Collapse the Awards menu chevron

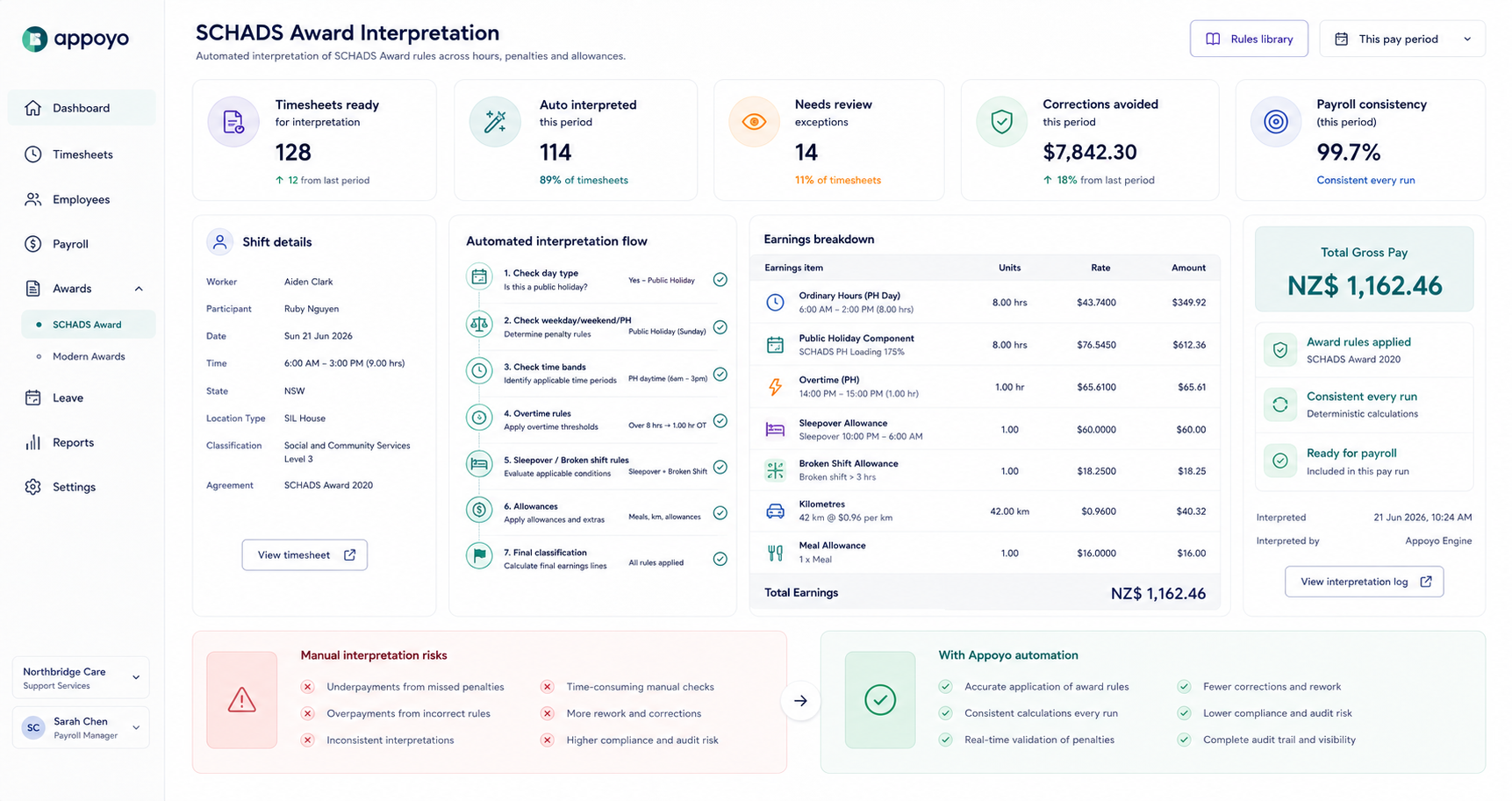coord(139,289)
